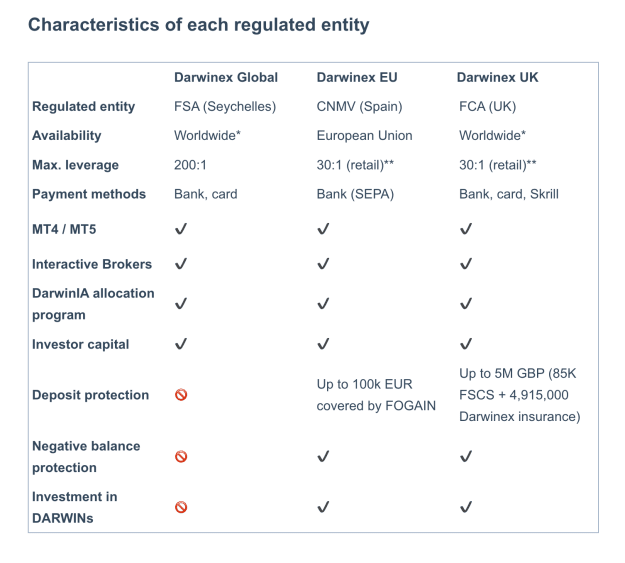
Task: Click the 200:1 max leverage value
Action: [x=190, y=165]
